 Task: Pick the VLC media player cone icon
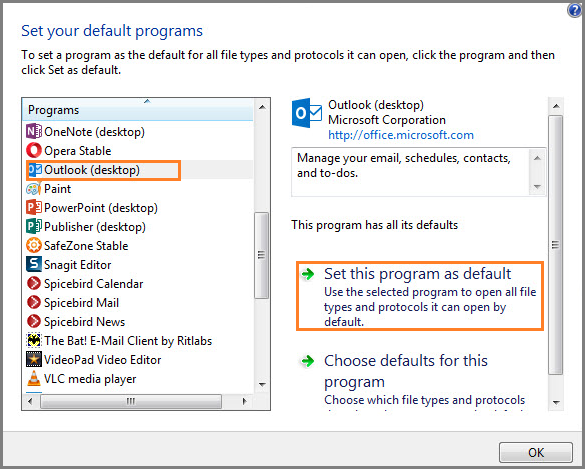click(34, 379)
